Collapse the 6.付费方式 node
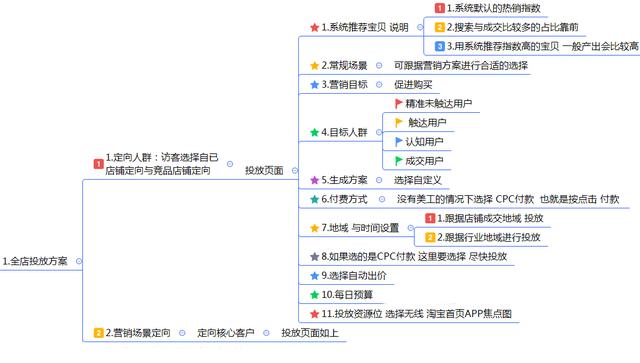The height and width of the screenshot is (363, 640). click(382, 199)
